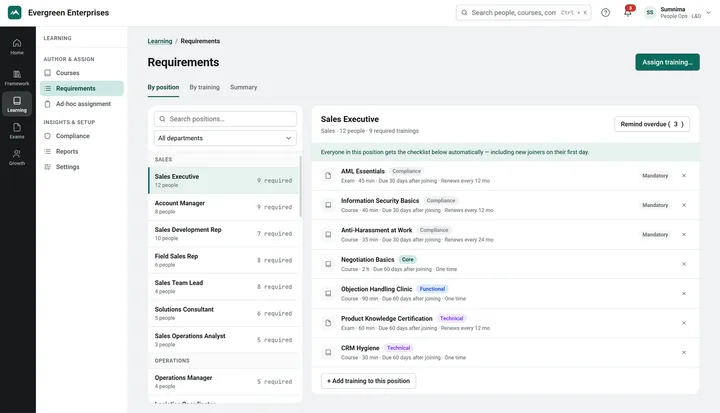720x413 pixels.
Task: Click the Courses sidebar icon
Action: tap(47, 73)
